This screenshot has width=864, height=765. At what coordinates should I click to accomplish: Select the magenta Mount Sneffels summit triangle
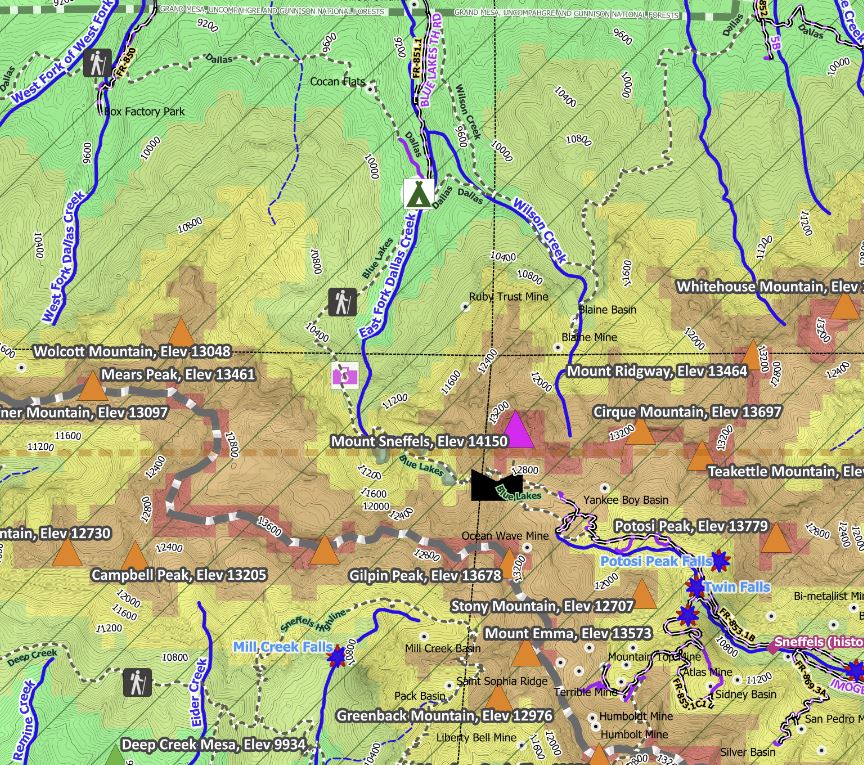pos(516,429)
